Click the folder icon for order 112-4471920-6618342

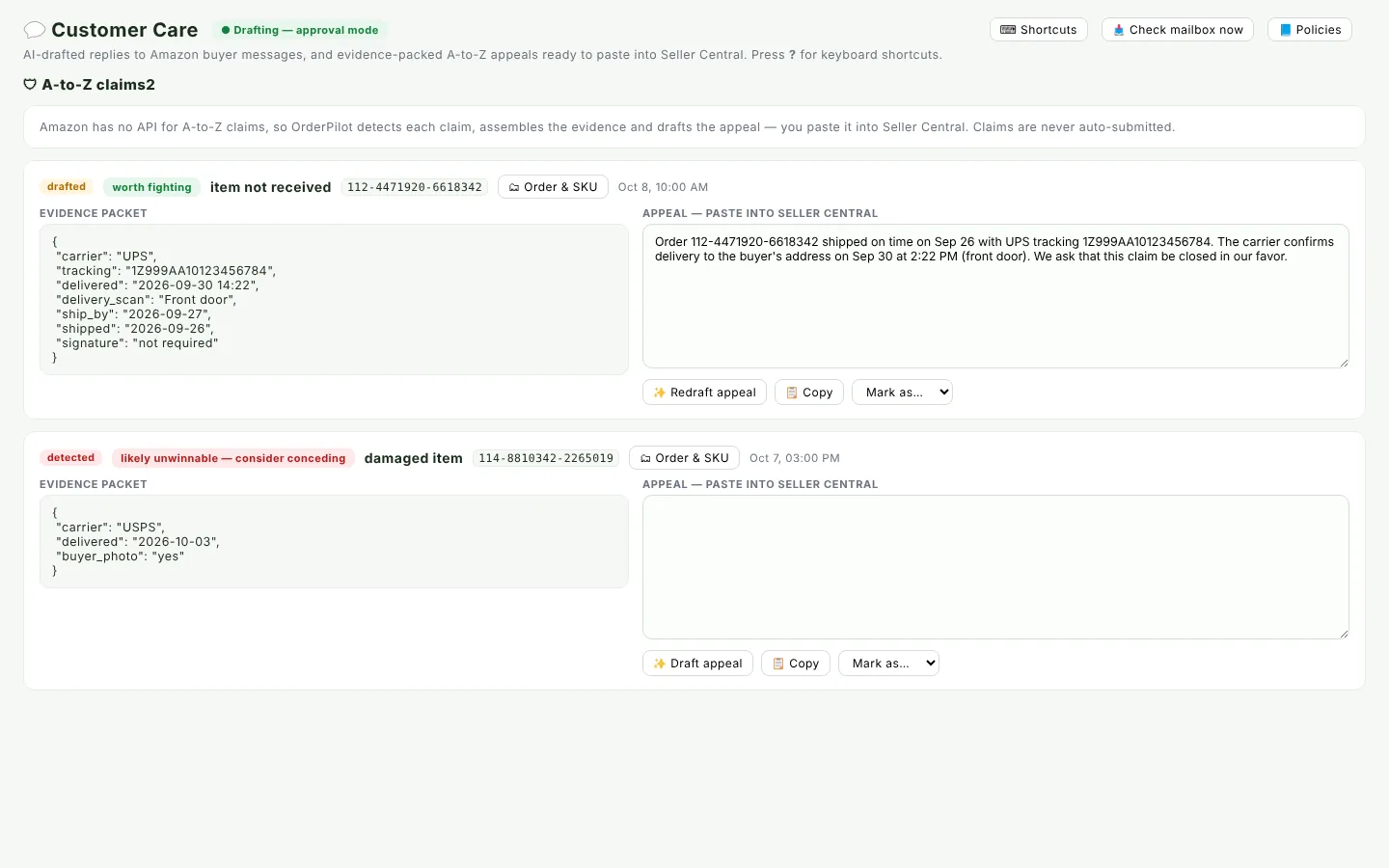tap(514, 187)
